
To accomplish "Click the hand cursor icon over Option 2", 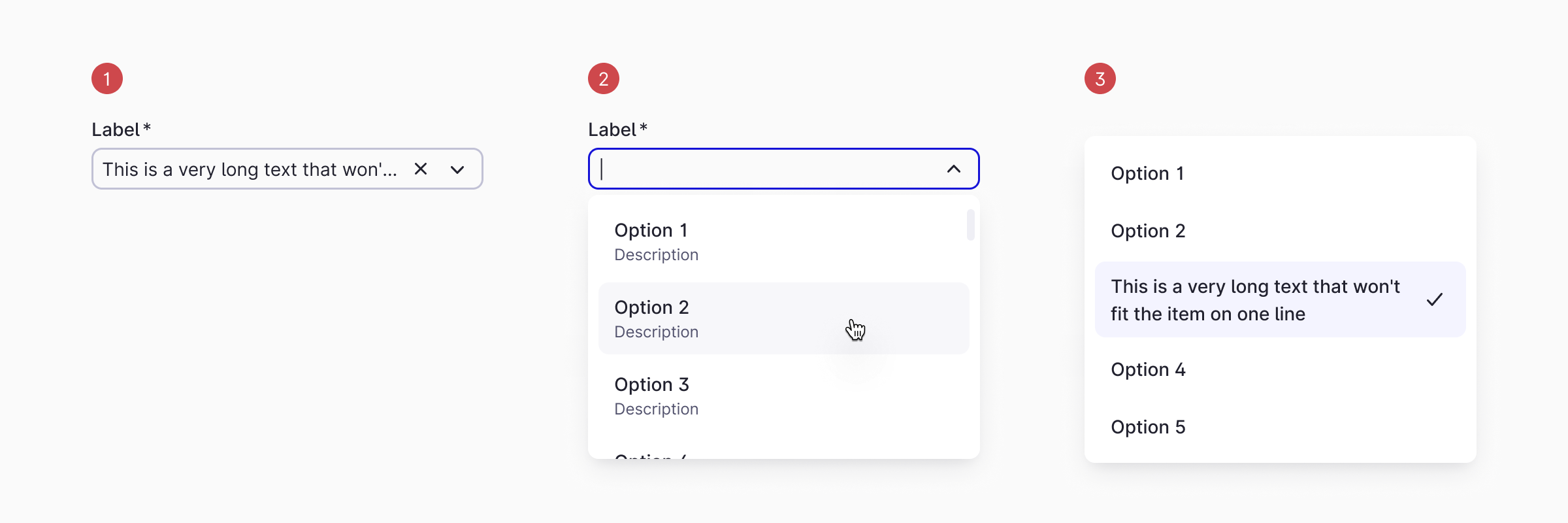I will [x=857, y=330].
